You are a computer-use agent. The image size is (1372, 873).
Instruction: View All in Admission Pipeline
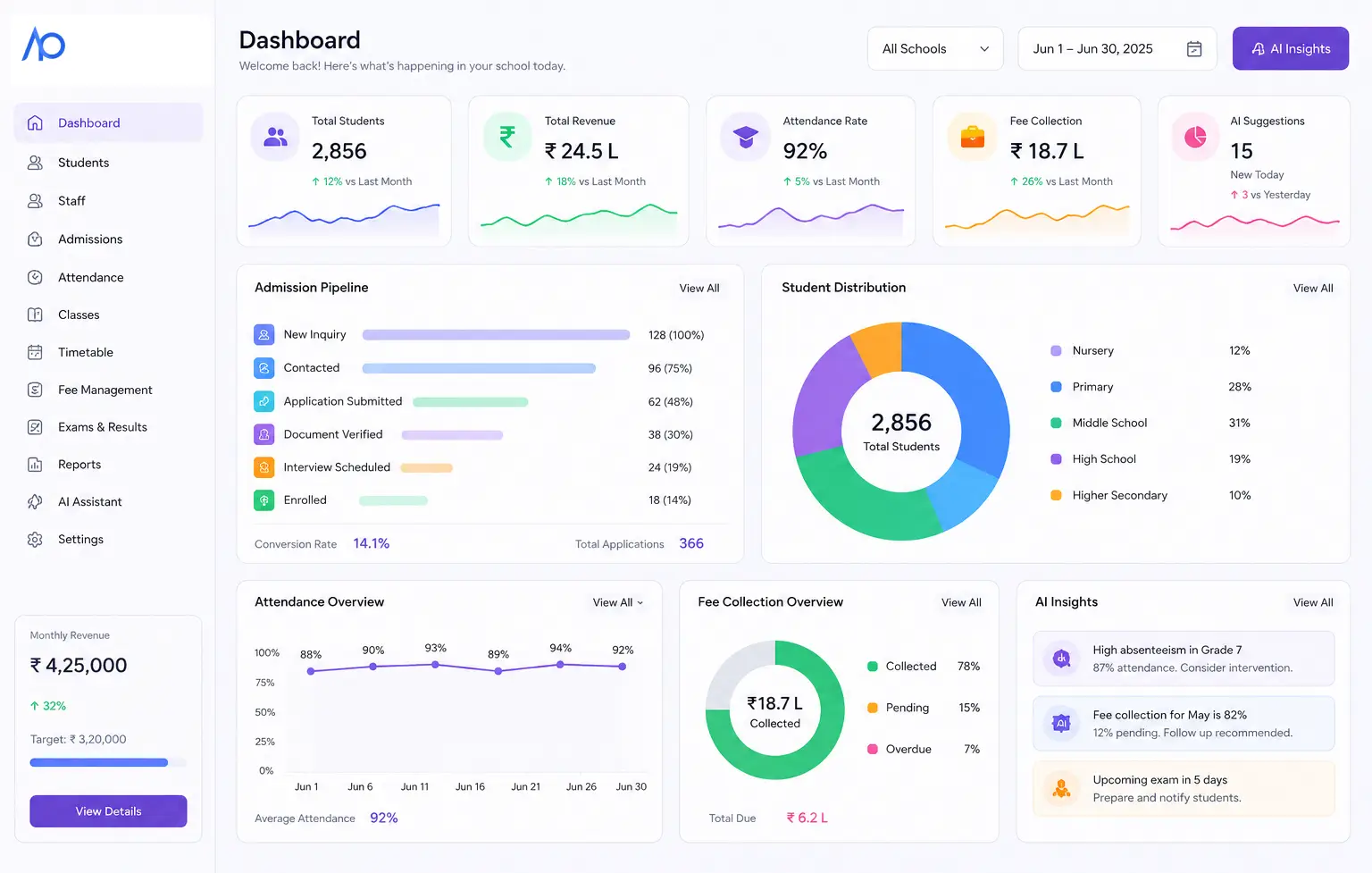point(699,289)
